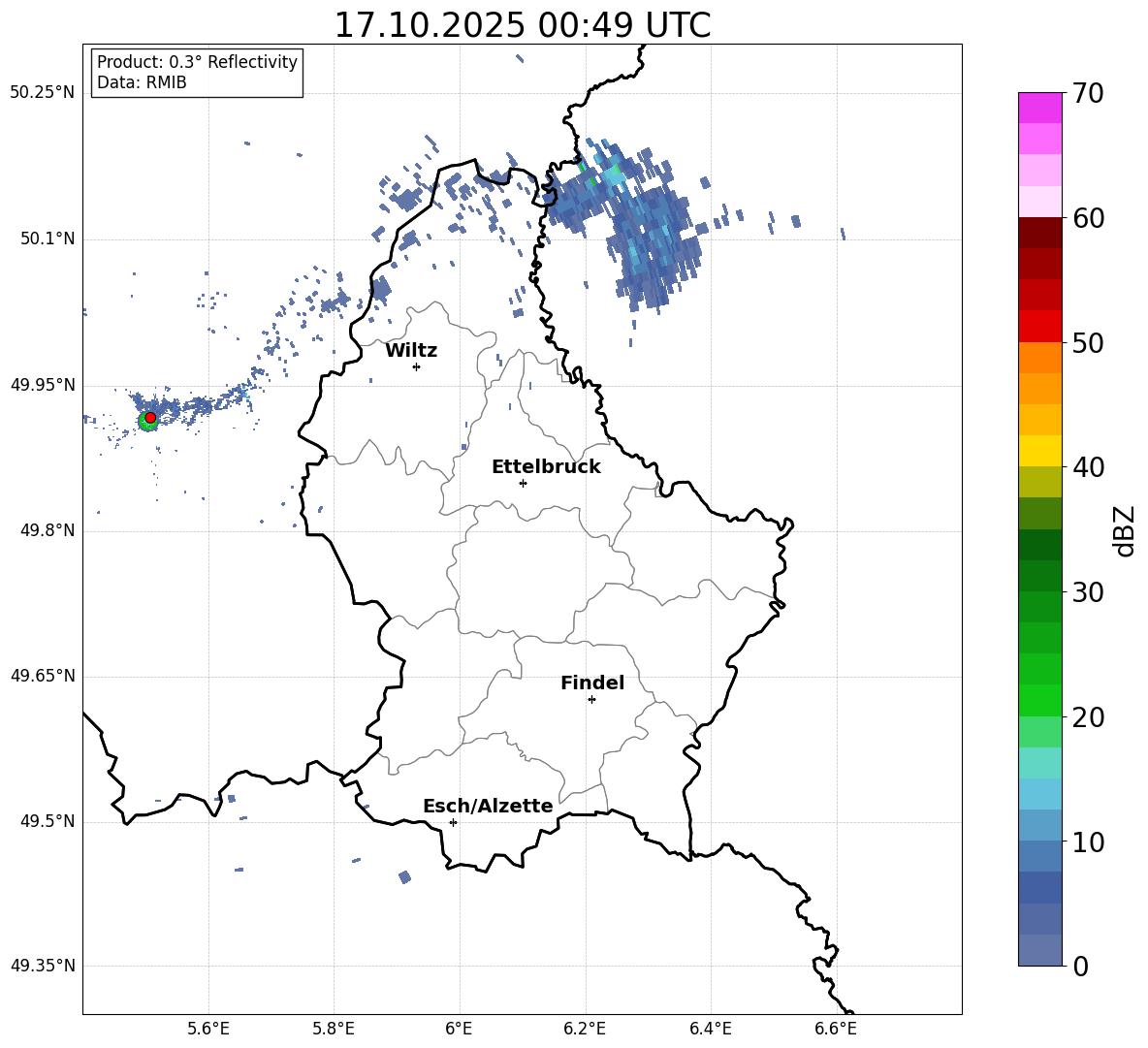Click the 40 label on the colorbar
The height and width of the screenshot is (1048, 1148).
(x=1088, y=467)
